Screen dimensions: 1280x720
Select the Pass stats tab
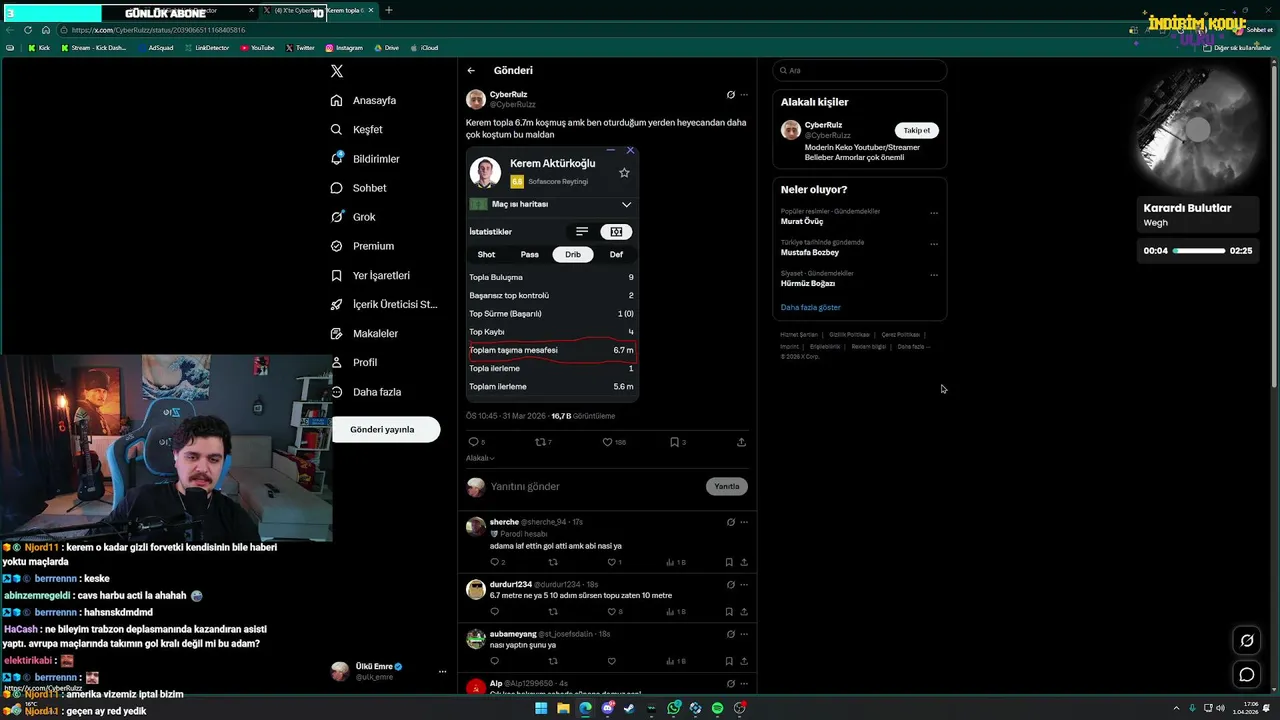[x=529, y=254]
